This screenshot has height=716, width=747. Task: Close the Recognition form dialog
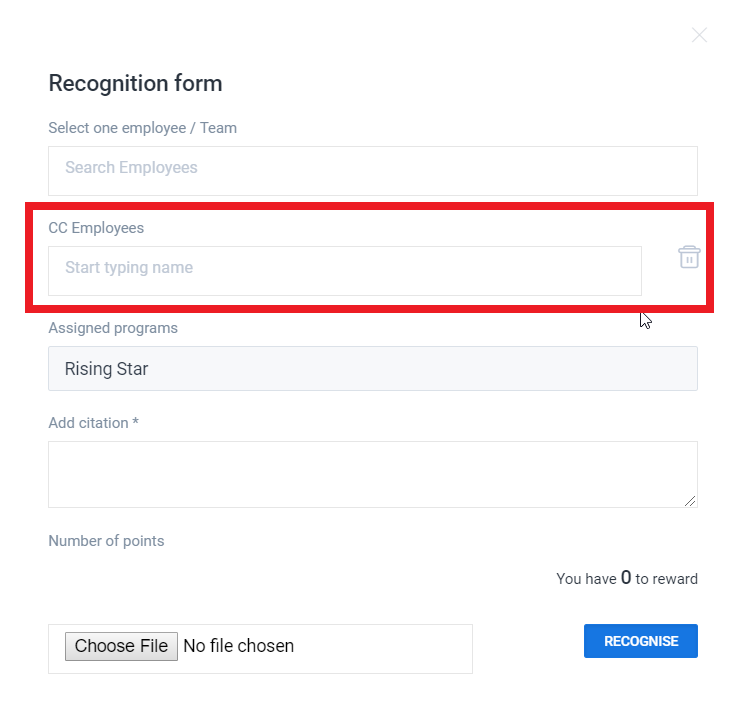699,35
